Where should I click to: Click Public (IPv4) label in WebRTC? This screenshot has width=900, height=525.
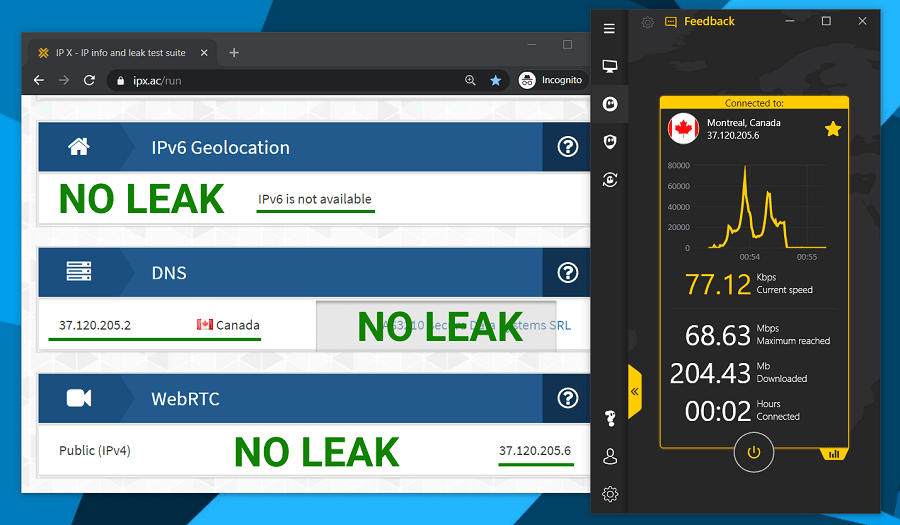pos(95,450)
